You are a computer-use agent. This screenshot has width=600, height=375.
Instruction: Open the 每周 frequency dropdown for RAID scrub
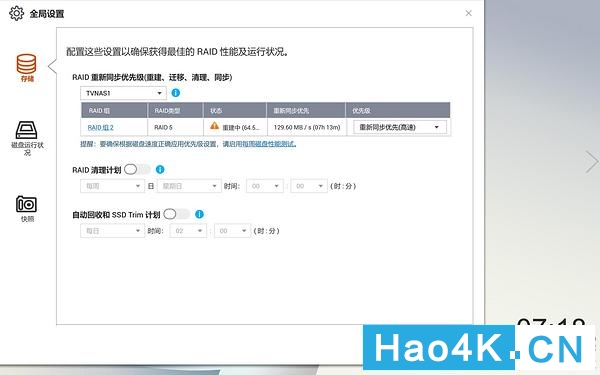tap(112, 186)
